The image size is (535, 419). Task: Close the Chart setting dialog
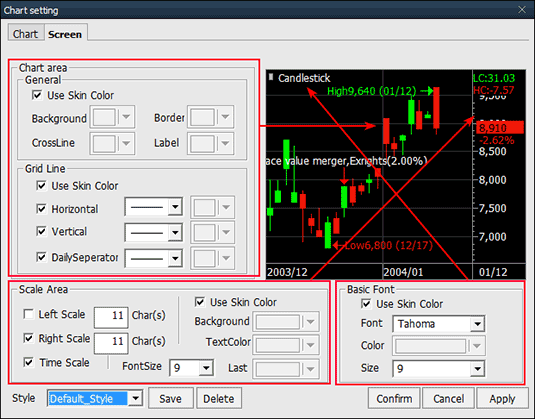click(x=522, y=10)
